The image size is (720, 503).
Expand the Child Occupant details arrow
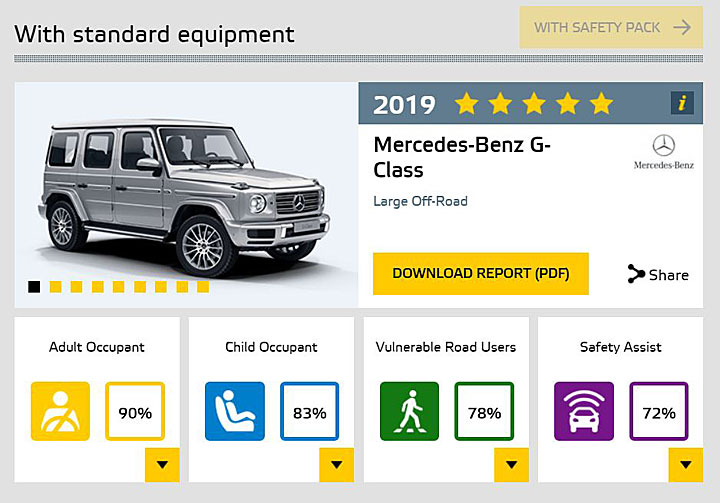[x=337, y=464]
